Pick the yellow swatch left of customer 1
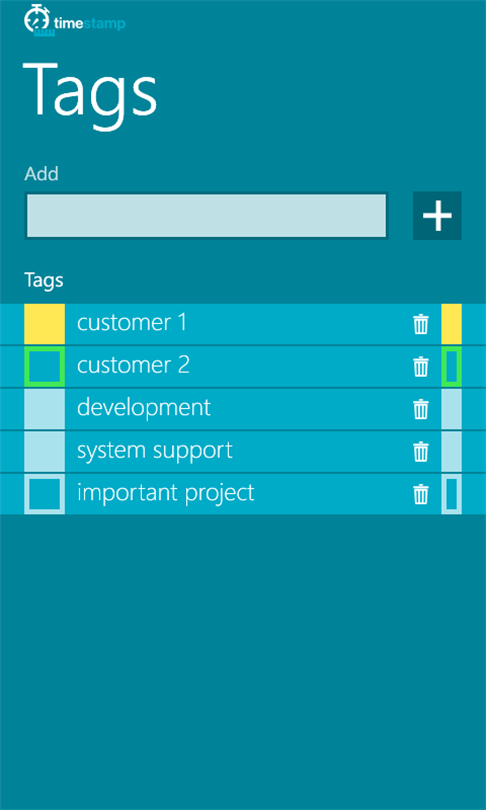 (x=44, y=324)
